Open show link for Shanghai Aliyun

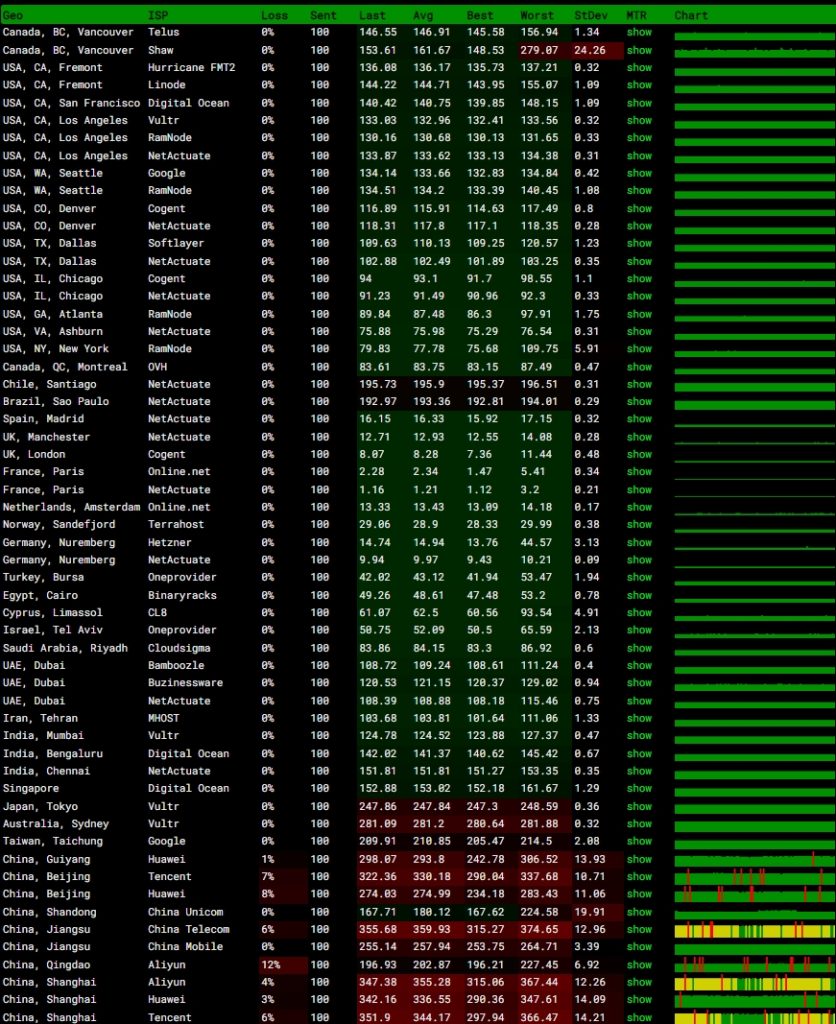pos(639,982)
